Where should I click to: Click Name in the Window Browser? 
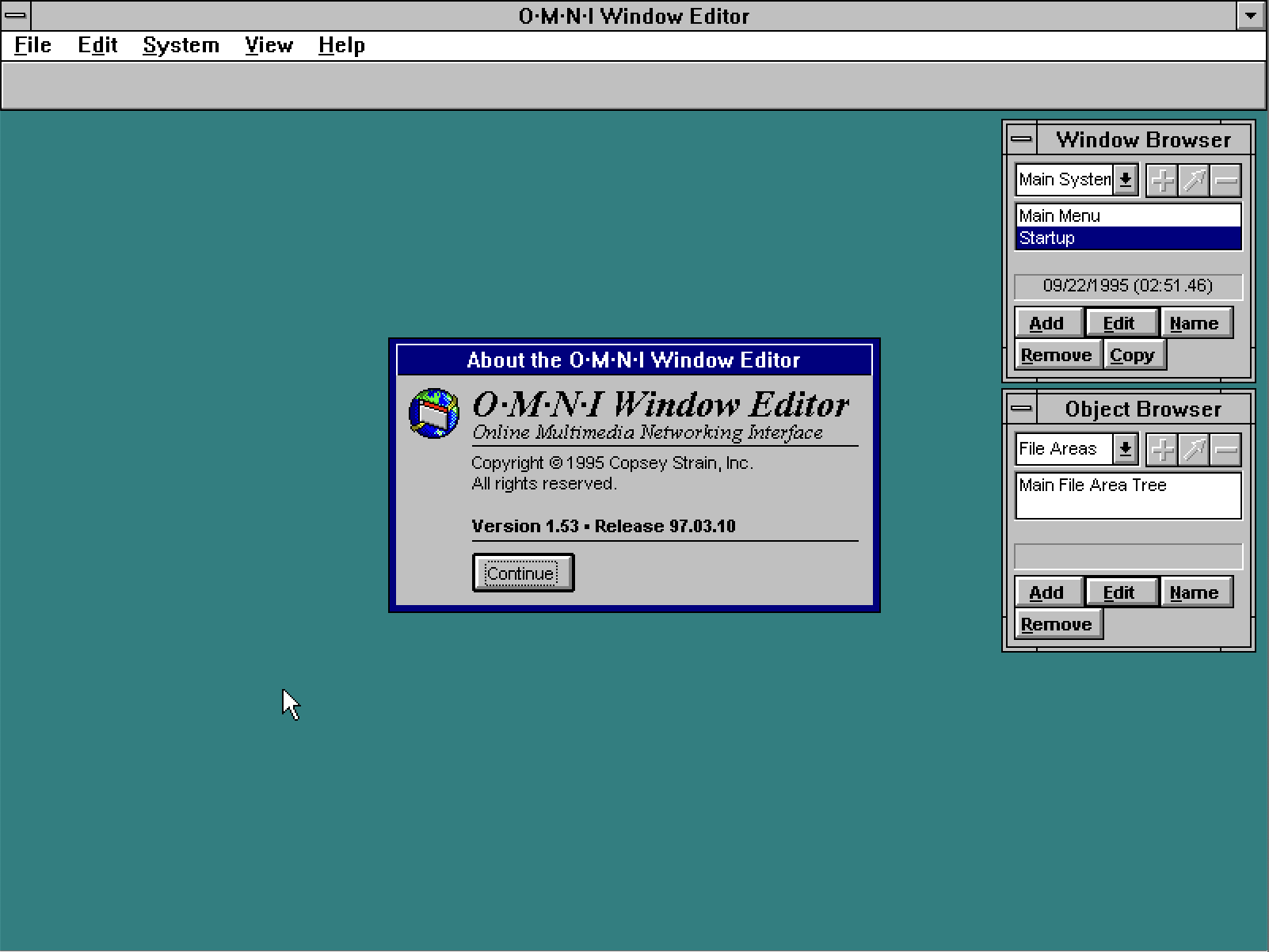1195,323
